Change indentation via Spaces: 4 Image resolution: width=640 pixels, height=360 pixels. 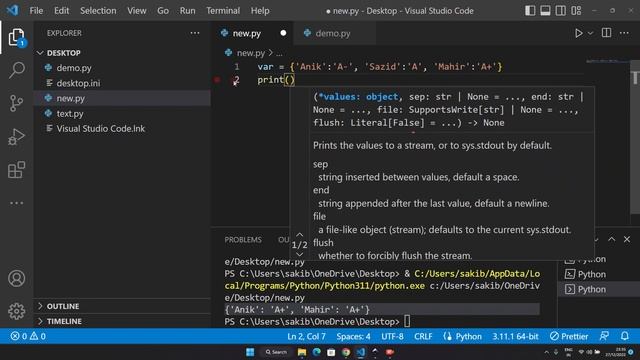(x=353, y=336)
